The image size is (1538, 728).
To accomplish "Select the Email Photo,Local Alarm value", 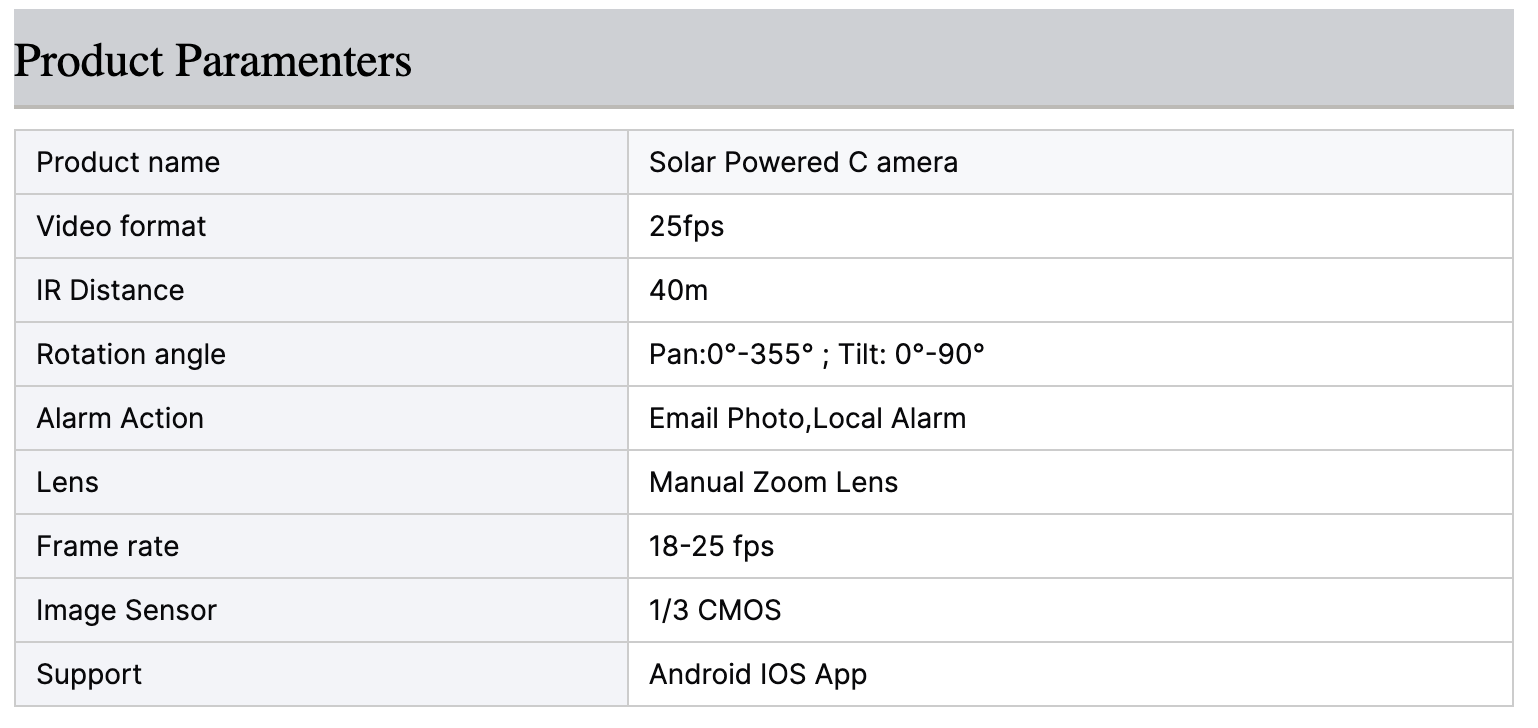I will point(807,418).
